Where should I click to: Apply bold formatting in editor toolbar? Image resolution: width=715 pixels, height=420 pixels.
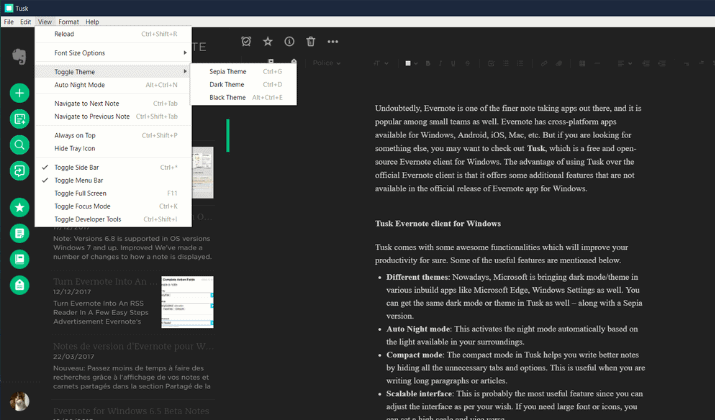[x=428, y=63]
